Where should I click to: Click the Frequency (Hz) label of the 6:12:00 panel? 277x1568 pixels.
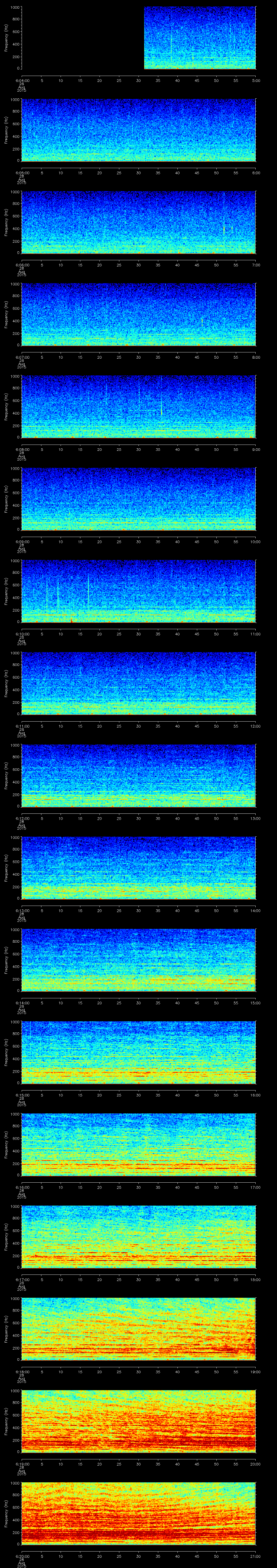click(x=6, y=776)
